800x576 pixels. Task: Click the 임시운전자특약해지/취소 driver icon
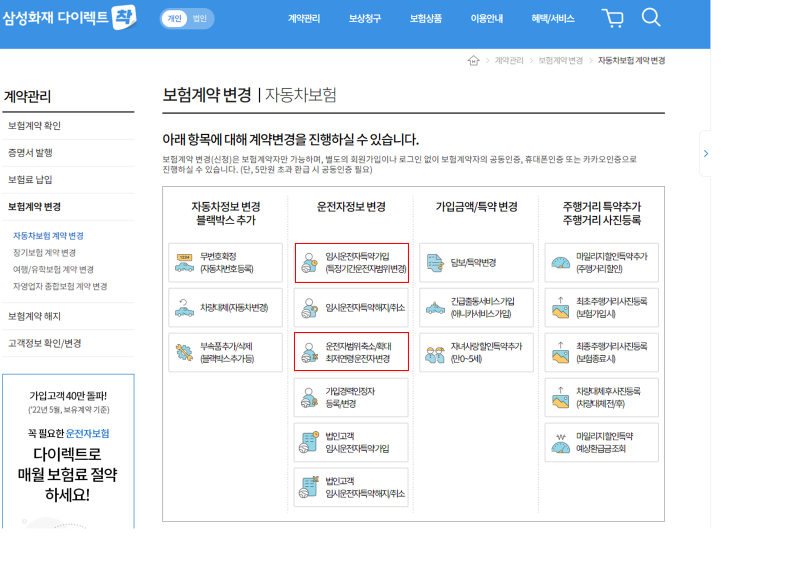coord(309,308)
